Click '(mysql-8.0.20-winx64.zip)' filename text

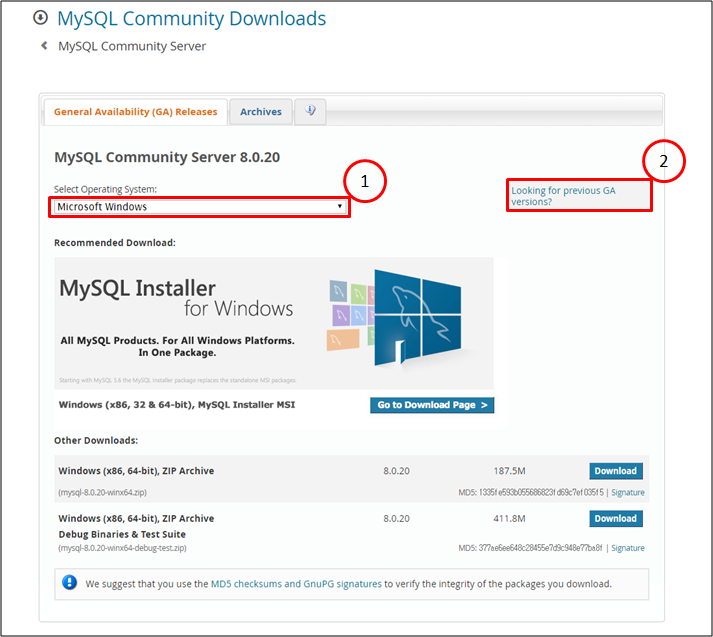pos(102,492)
